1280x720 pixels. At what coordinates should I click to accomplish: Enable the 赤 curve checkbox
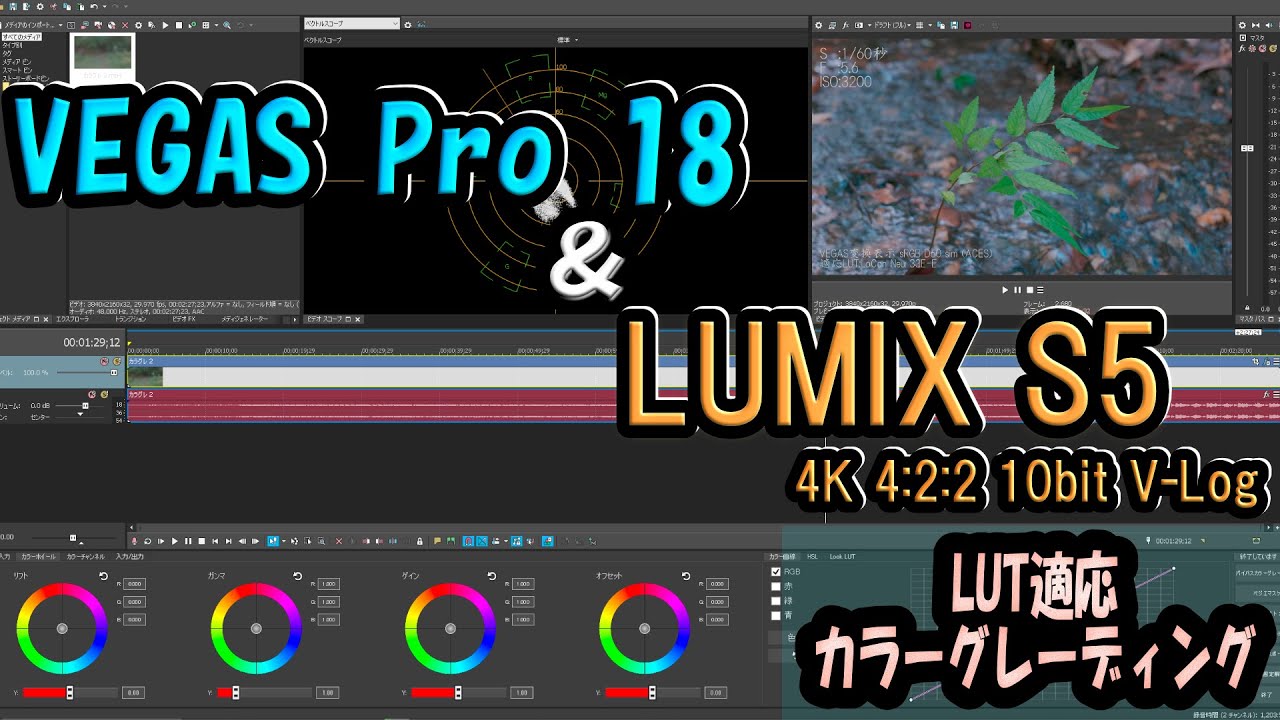[x=775, y=587]
